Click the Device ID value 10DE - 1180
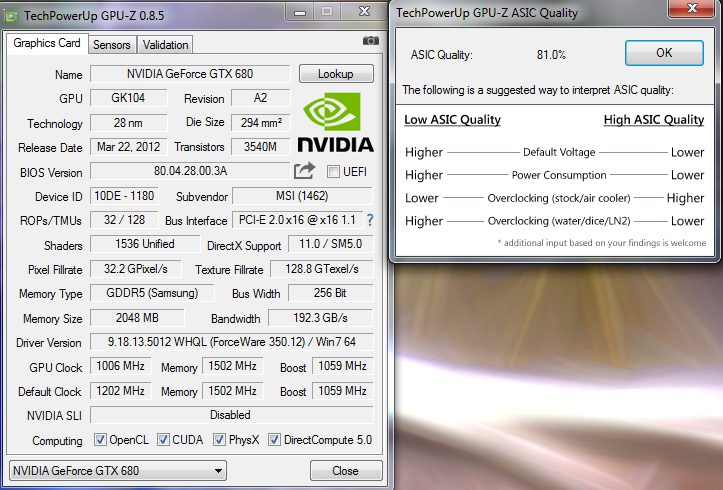723x490 pixels. click(x=124, y=196)
